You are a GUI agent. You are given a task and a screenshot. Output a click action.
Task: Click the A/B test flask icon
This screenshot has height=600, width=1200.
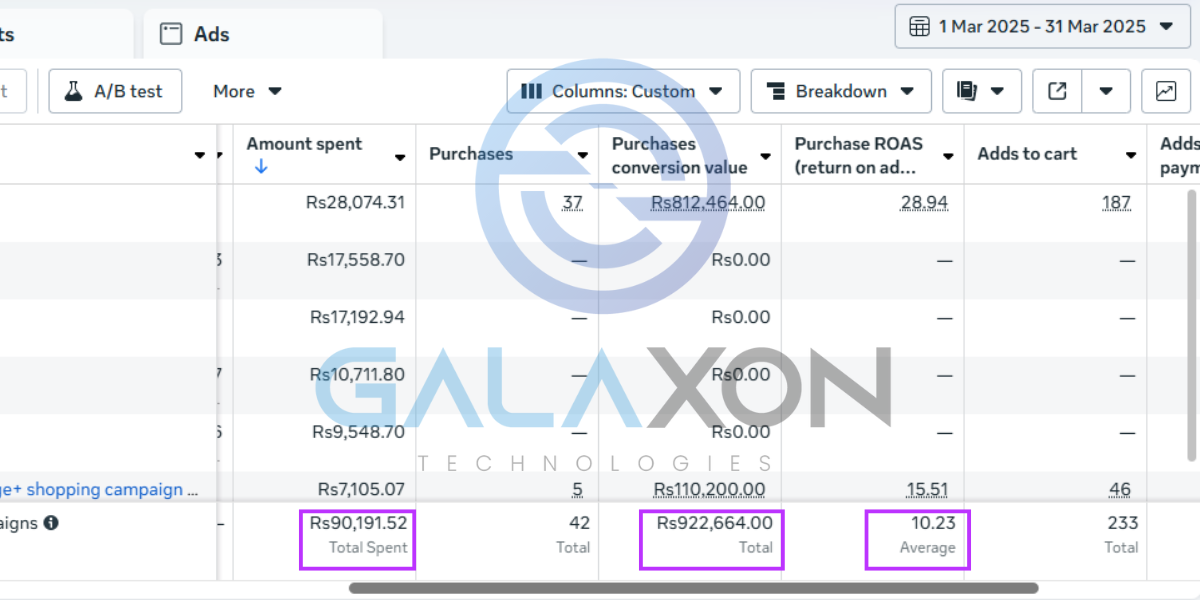coord(73,91)
